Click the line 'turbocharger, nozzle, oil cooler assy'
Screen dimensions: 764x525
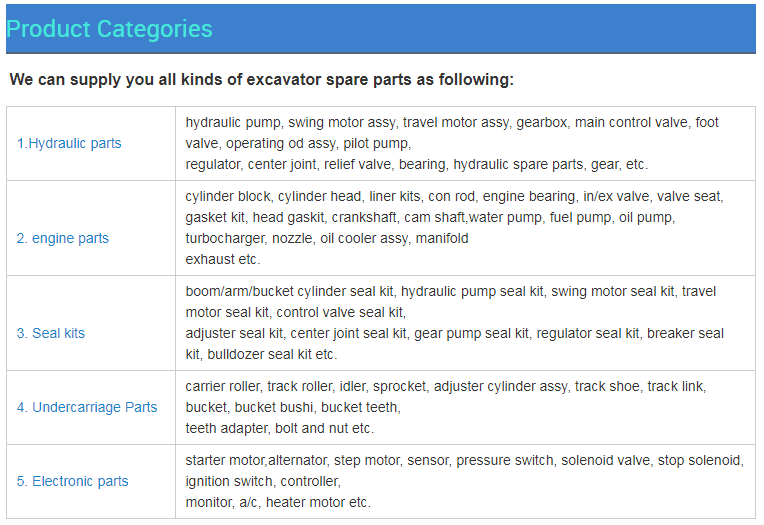(326, 238)
